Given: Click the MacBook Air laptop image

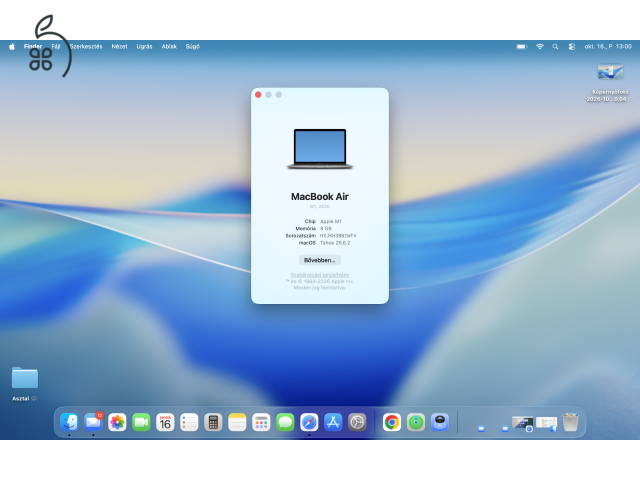Looking at the screenshot, I should pyautogui.click(x=320, y=149).
